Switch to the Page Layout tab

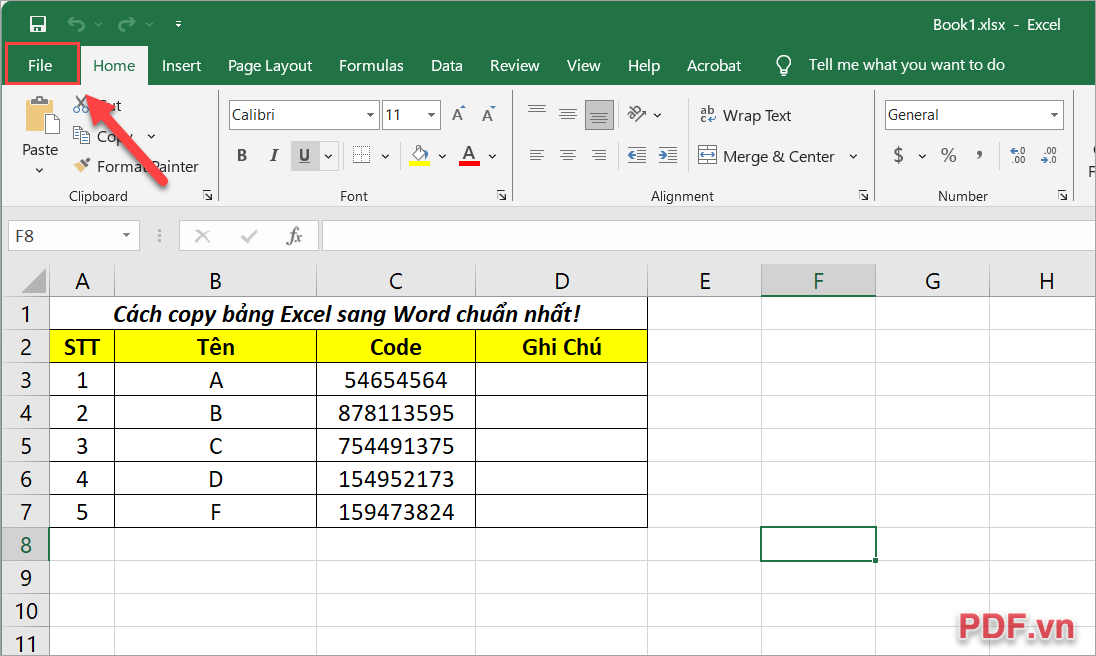click(270, 66)
